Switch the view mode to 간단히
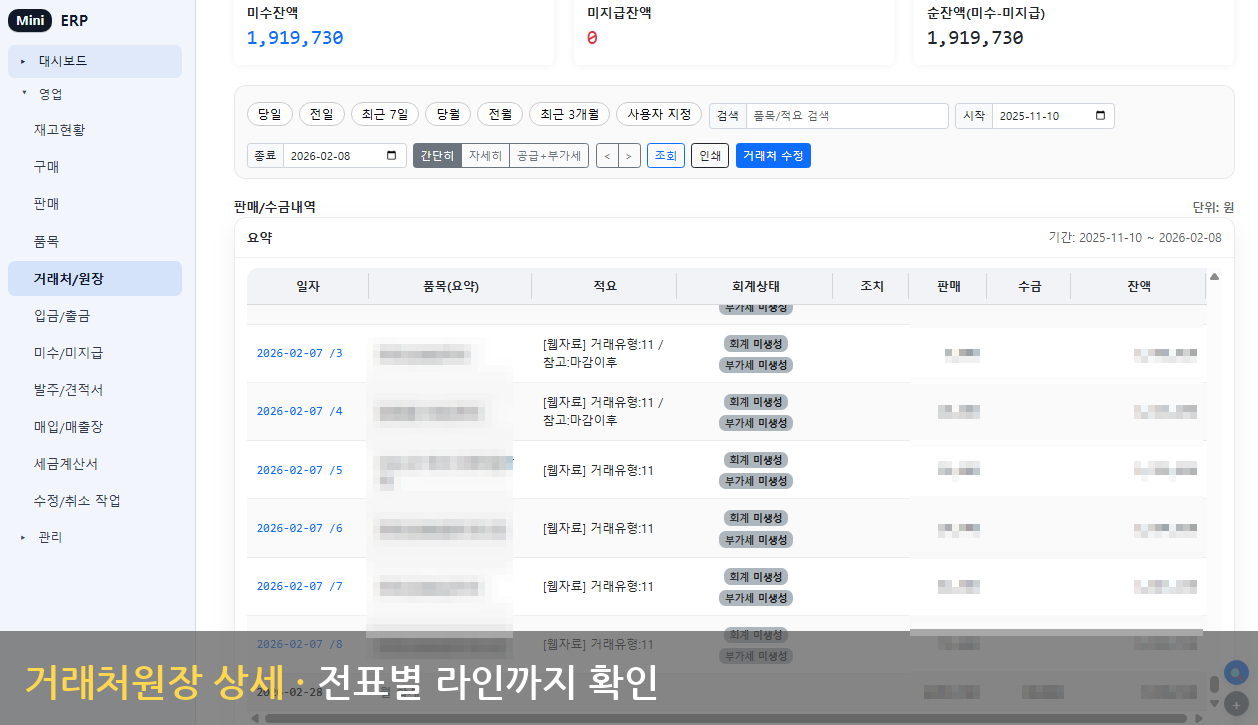Image resolution: width=1258 pixels, height=725 pixels. [437, 156]
